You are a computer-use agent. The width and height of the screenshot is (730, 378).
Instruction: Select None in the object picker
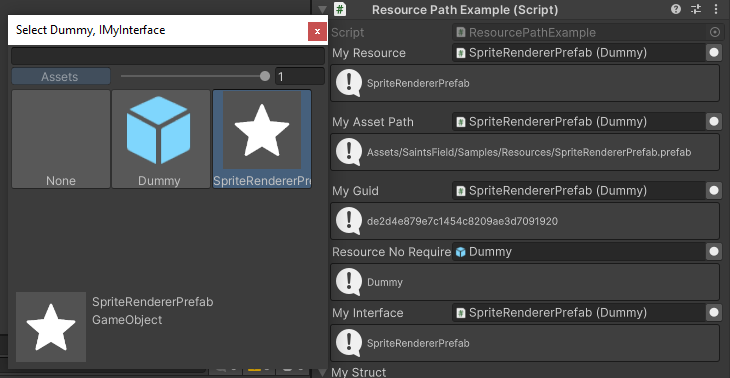(61, 139)
